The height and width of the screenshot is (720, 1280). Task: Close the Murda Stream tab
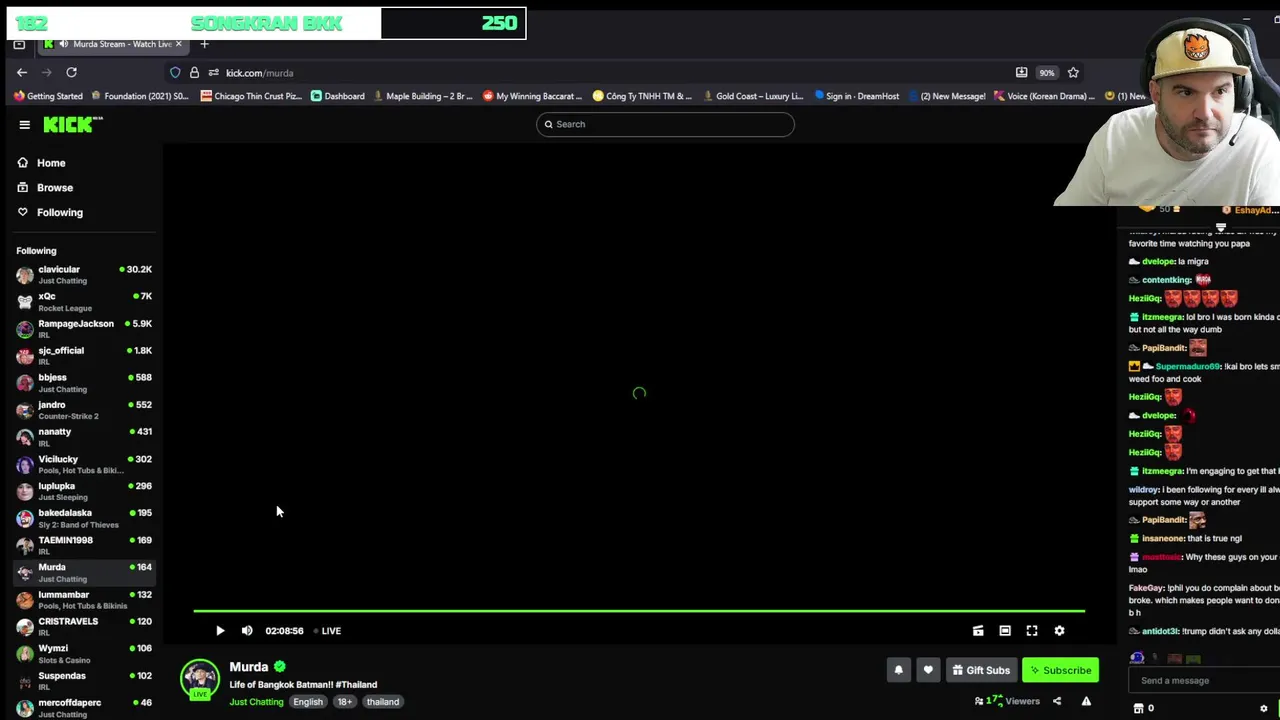(x=179, y=44)
